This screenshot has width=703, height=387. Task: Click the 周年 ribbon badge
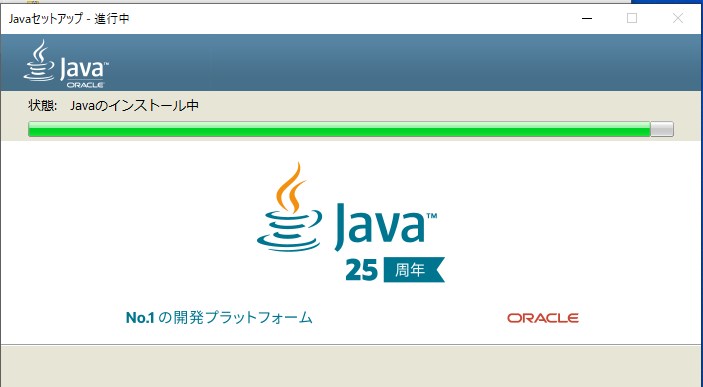tap(414, 270)
